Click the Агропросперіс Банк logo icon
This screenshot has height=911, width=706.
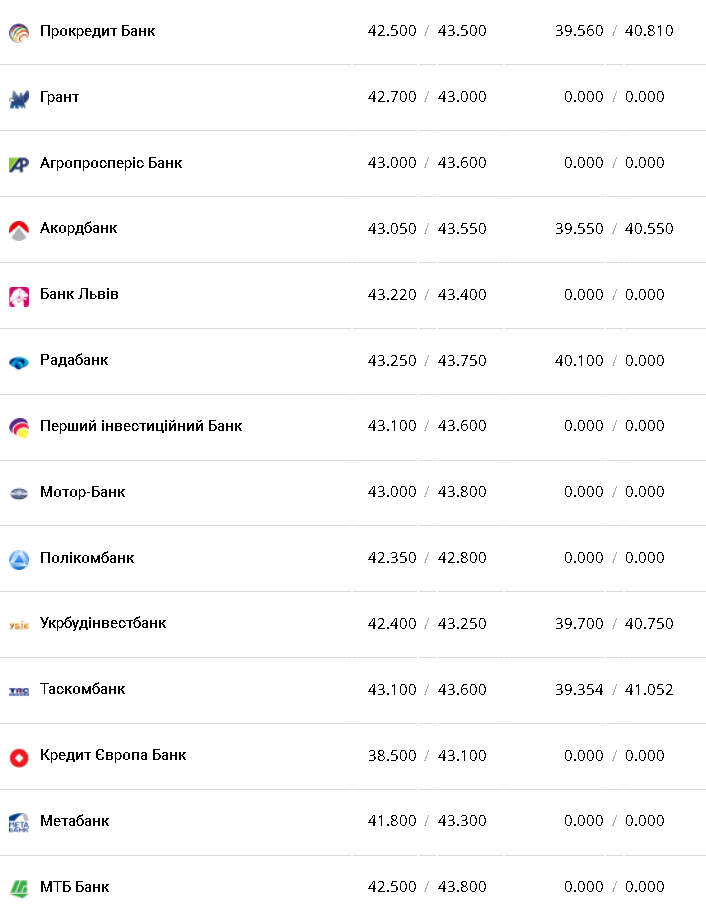pos(19,164)
